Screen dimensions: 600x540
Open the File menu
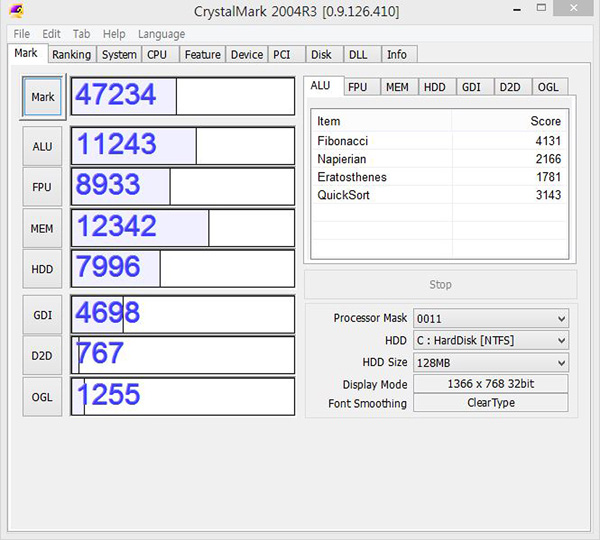pos(21,34)
